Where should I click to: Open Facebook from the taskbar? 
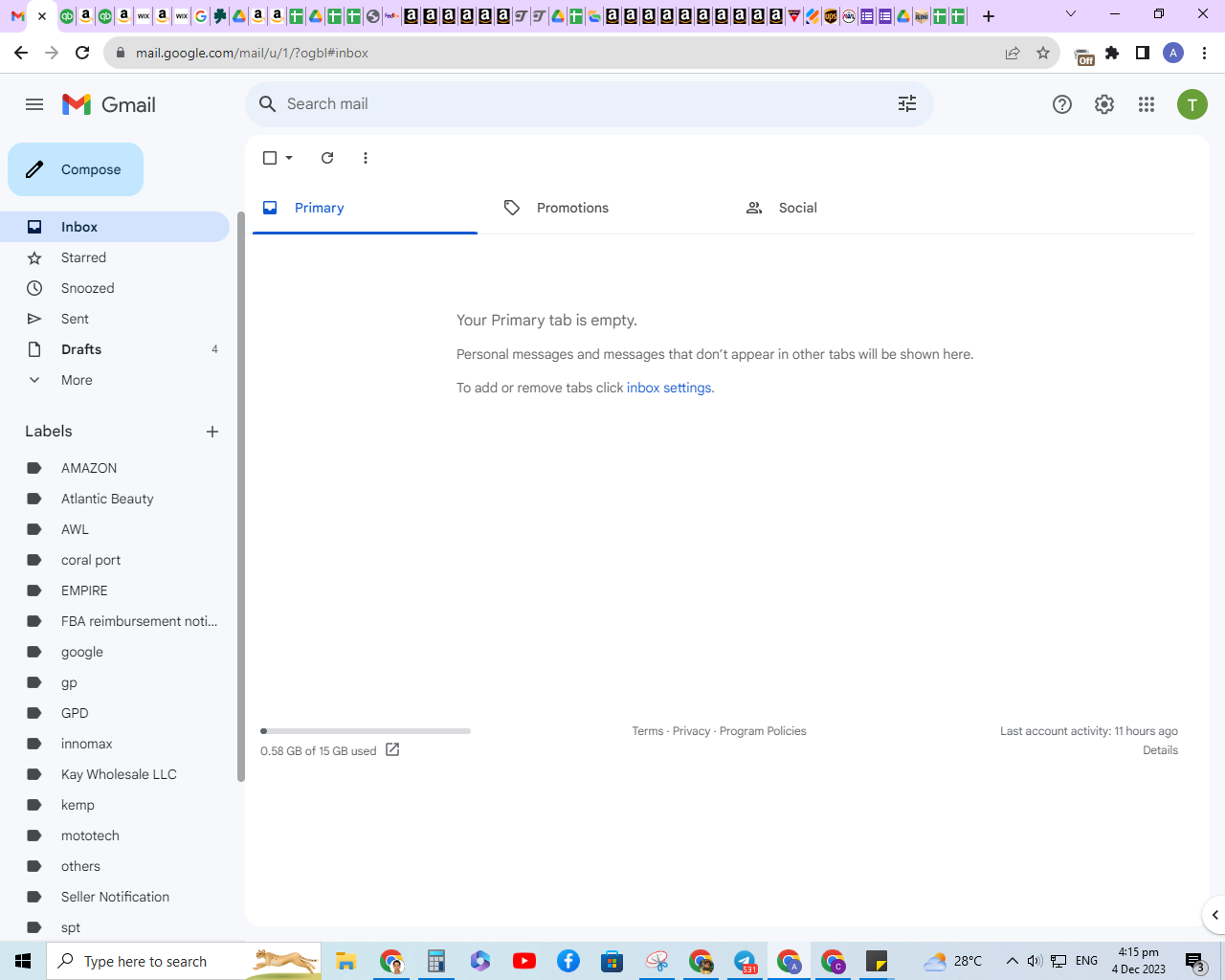(x=568, y=961)
